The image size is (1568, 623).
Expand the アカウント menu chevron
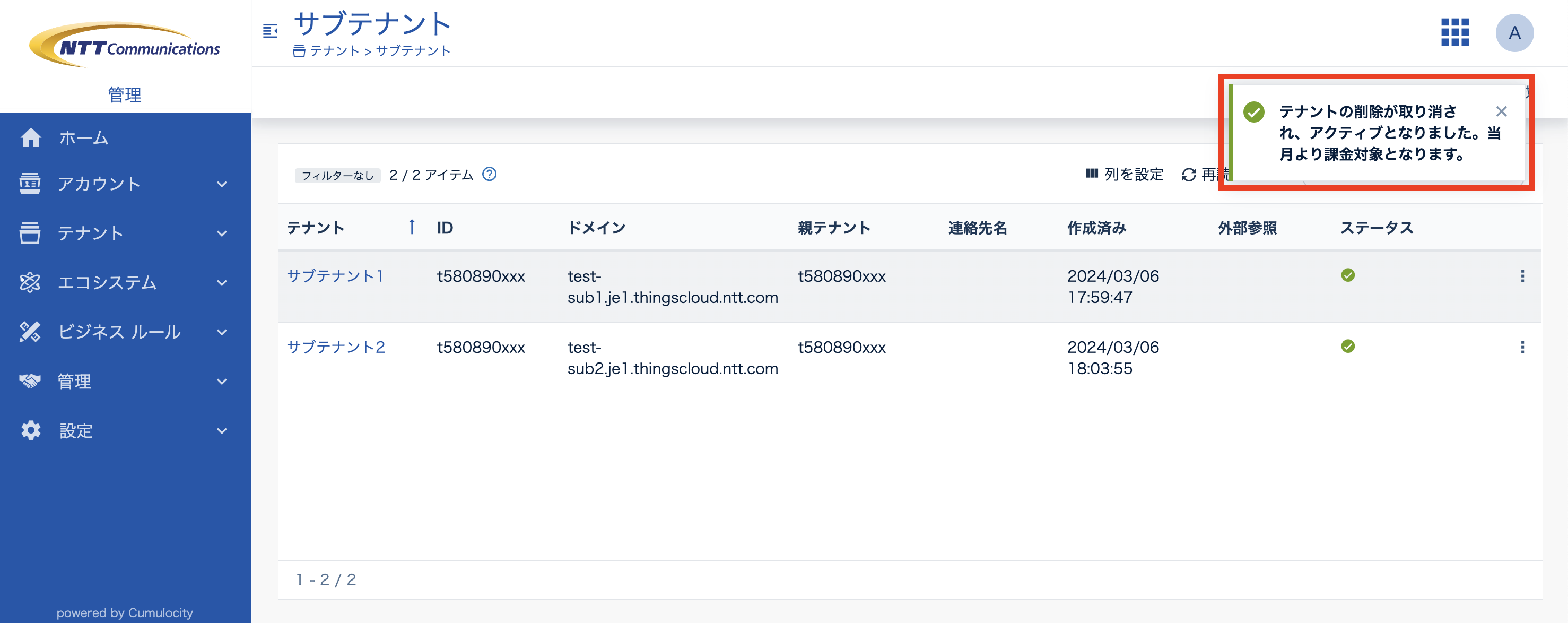tap(222, 184)
